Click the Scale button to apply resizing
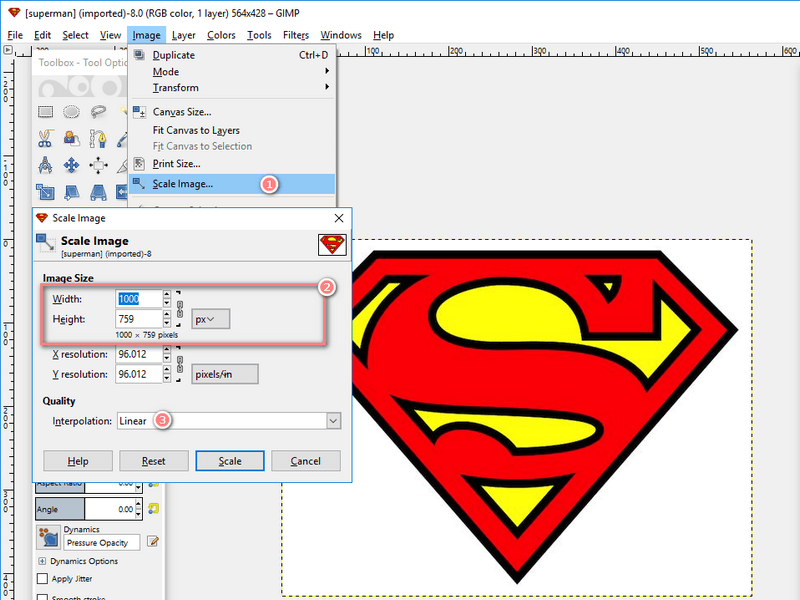Image resolution: width=800 pixels, height=600 pixels. [x=230, y=461]
